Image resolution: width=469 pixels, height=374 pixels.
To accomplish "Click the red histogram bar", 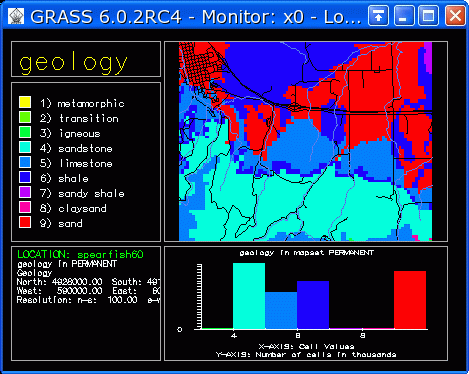I will (410, 300).
